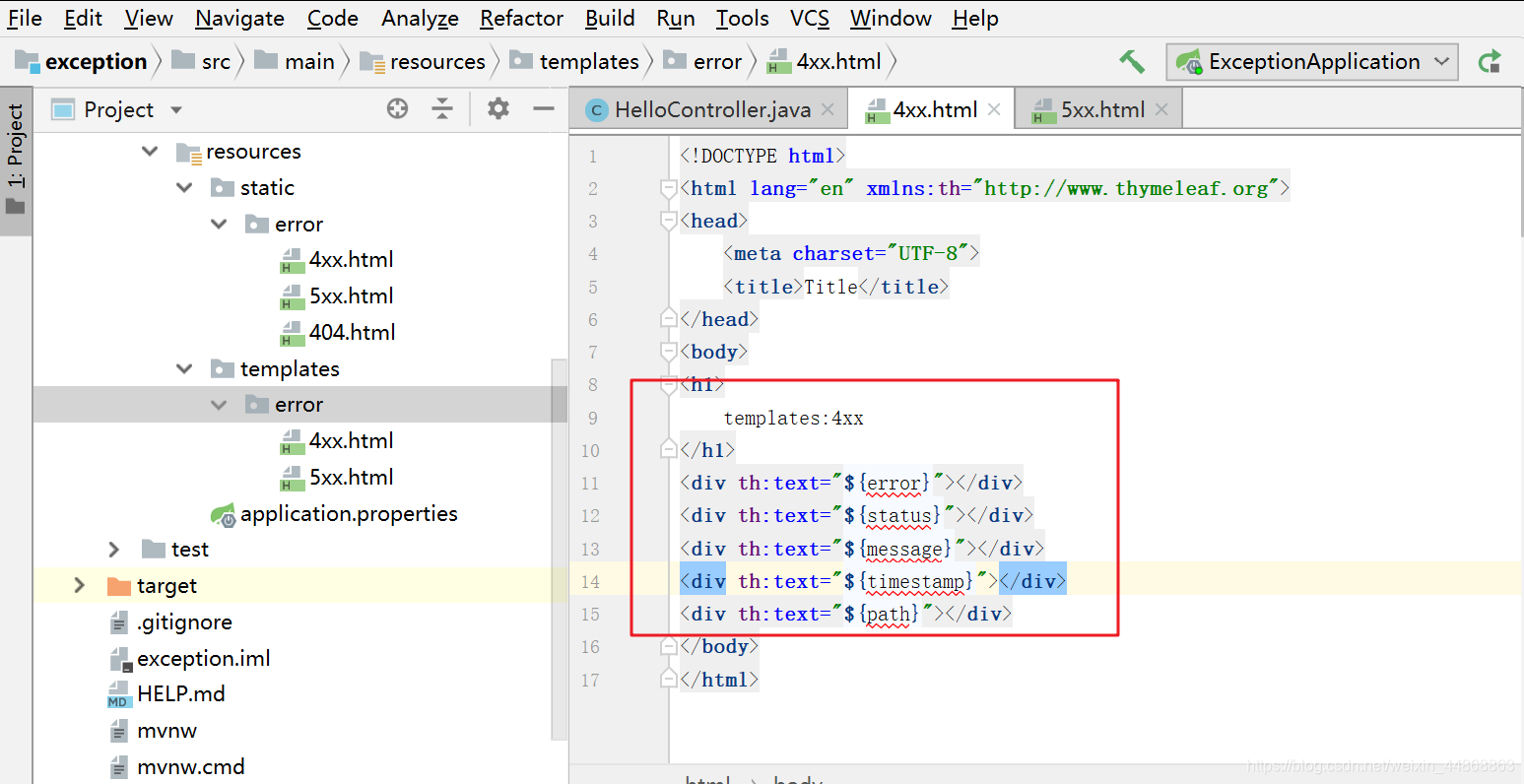Select exception.iml file
Screen dimensions: 1524x784
point(189,659)
